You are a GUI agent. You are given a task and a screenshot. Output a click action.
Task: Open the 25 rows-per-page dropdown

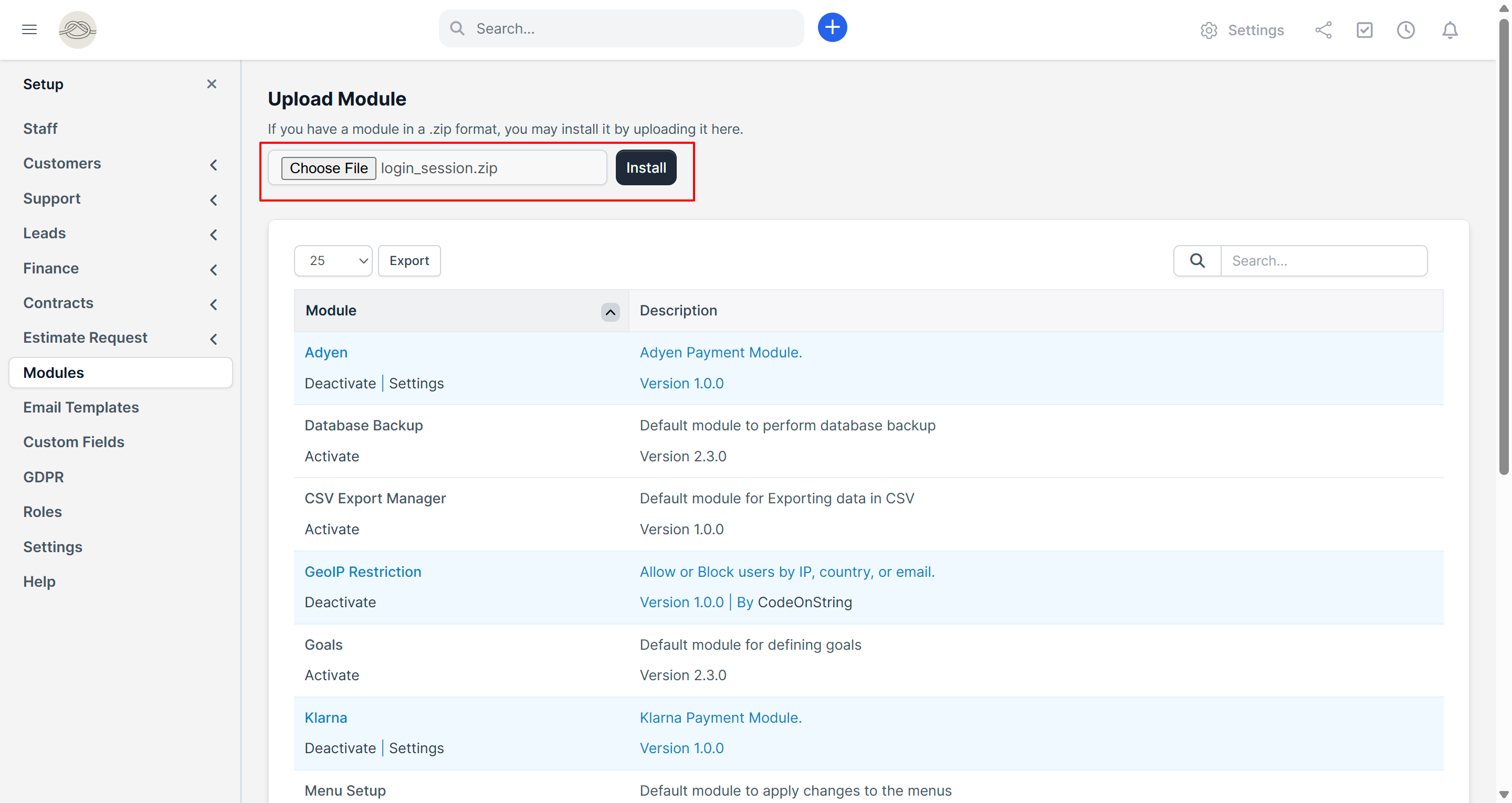click(x=333, y=261)
